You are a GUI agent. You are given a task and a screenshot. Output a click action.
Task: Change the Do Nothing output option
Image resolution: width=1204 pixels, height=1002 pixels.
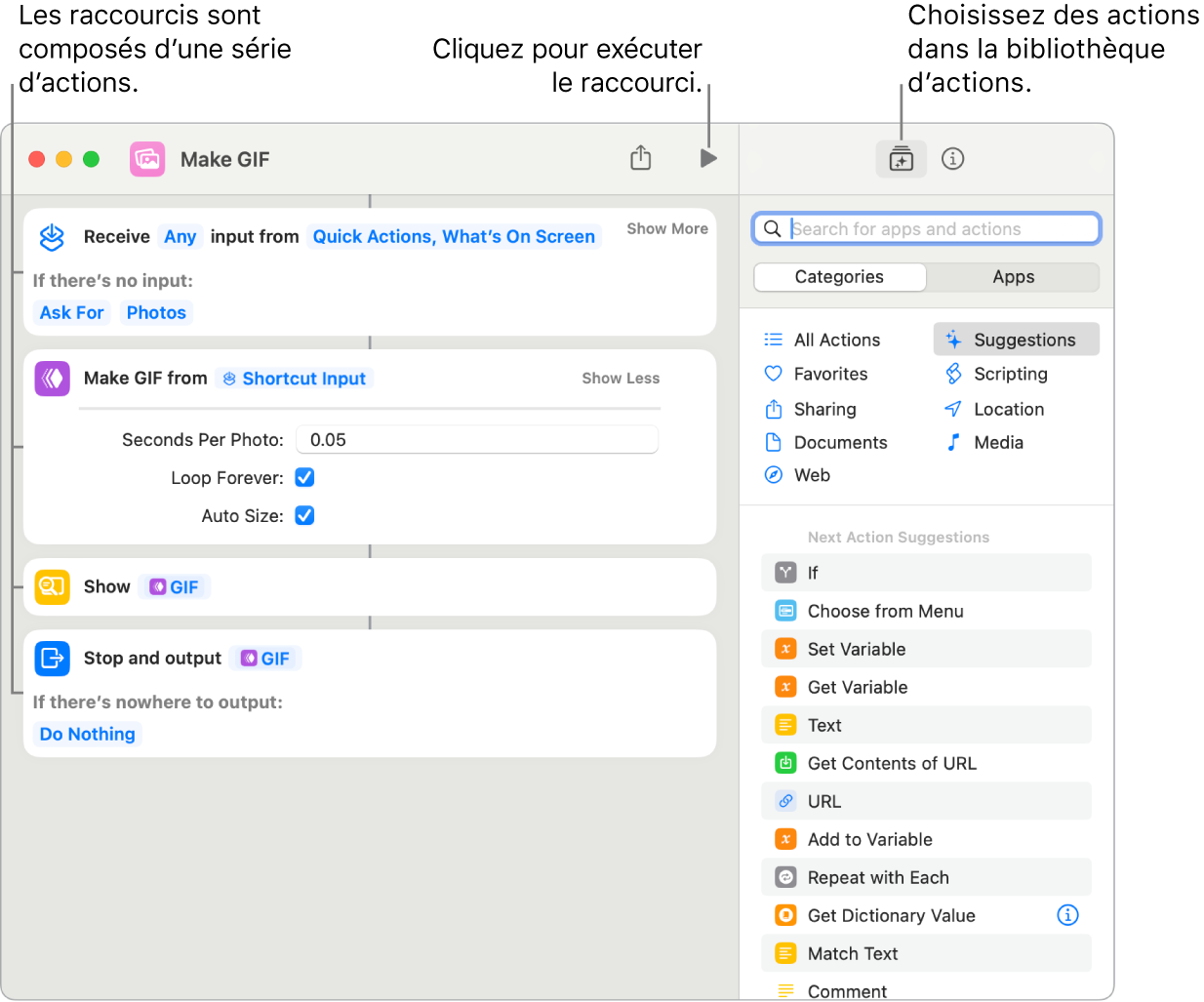(88, 735)
